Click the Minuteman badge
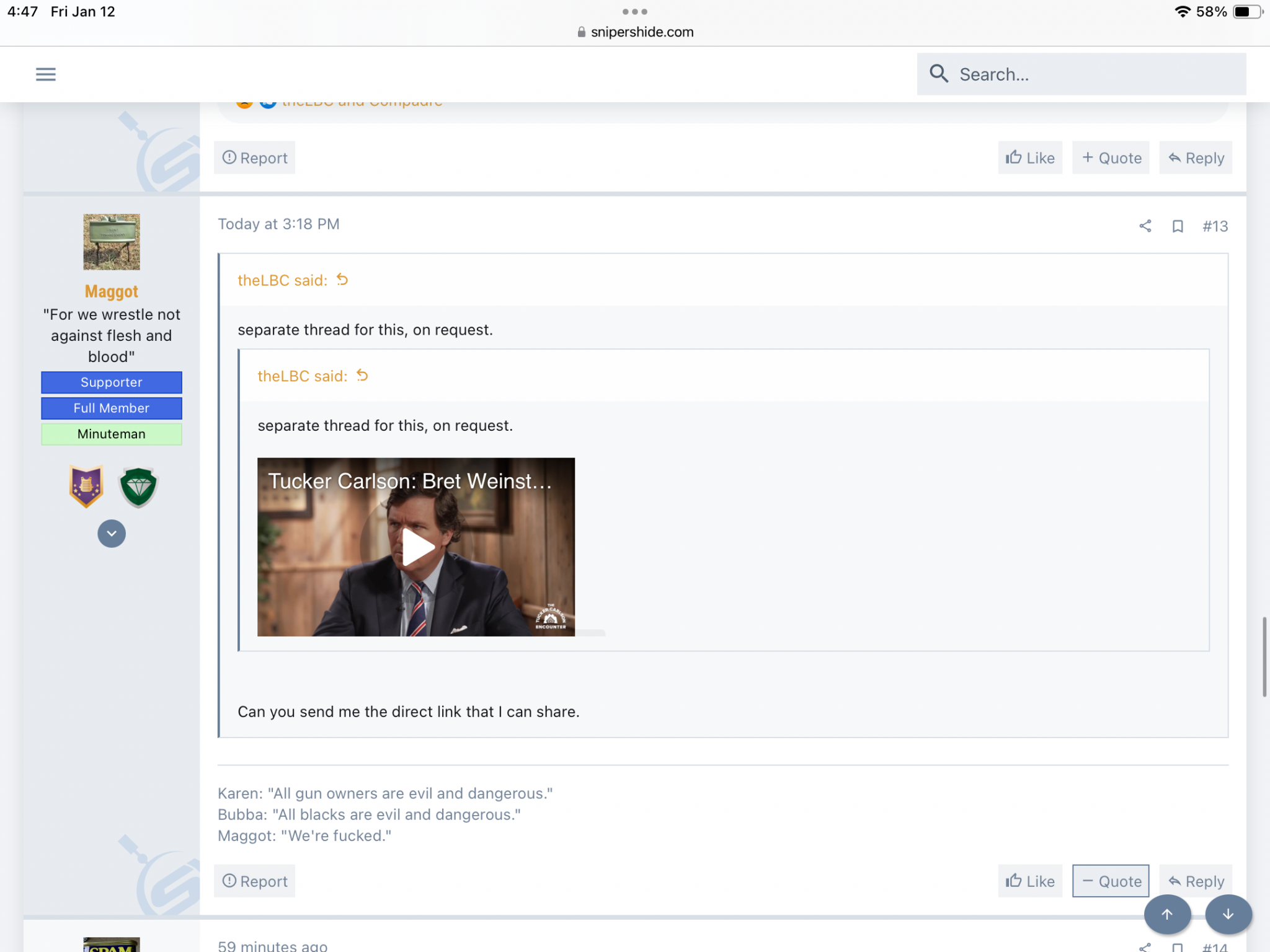This screenshot has height=952, width=1270. tap(112, 434)
